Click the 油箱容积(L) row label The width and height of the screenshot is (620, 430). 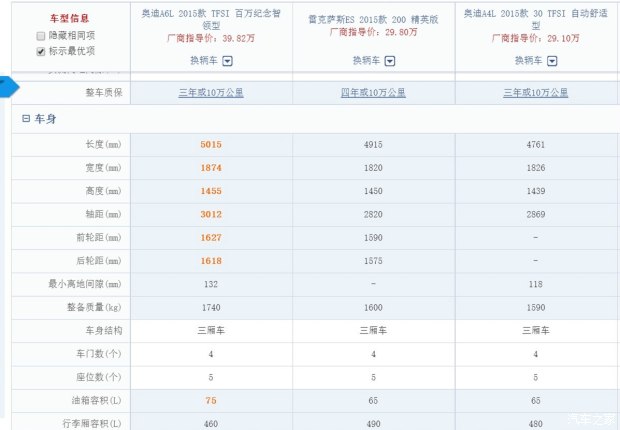[96, 401]
